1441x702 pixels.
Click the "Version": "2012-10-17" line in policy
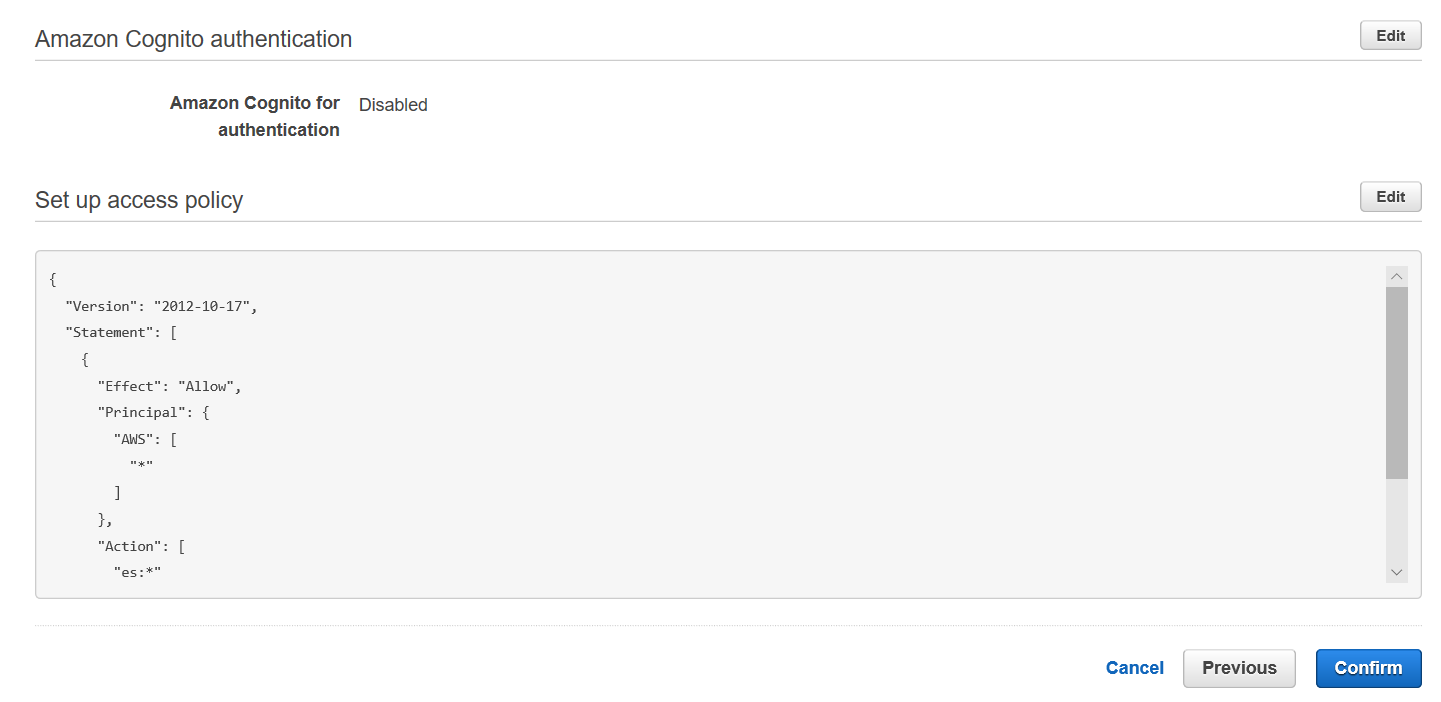tap(161, 306)
